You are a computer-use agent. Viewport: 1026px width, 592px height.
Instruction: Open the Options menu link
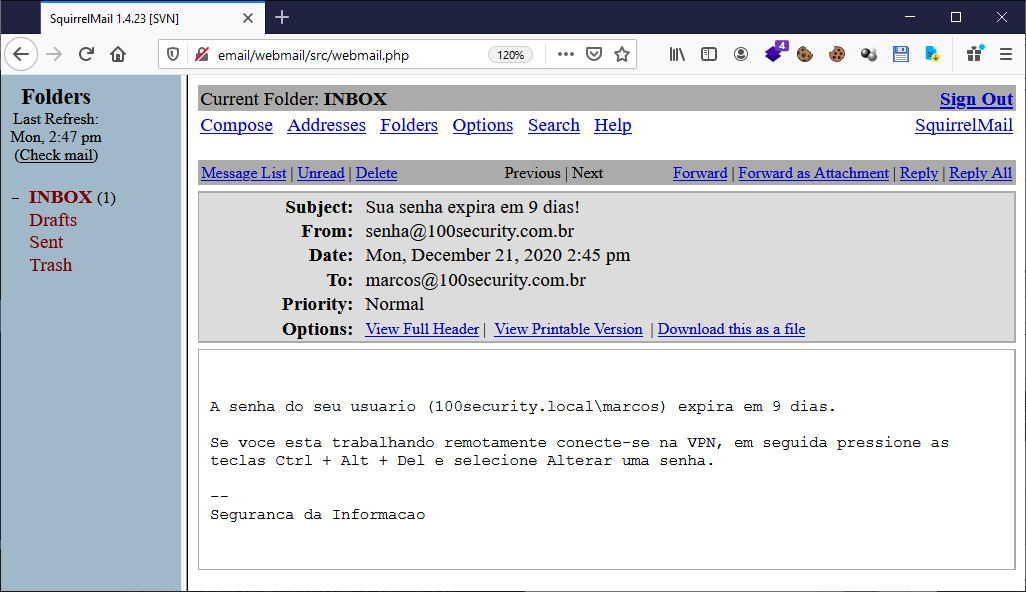(x=483, y=125)
